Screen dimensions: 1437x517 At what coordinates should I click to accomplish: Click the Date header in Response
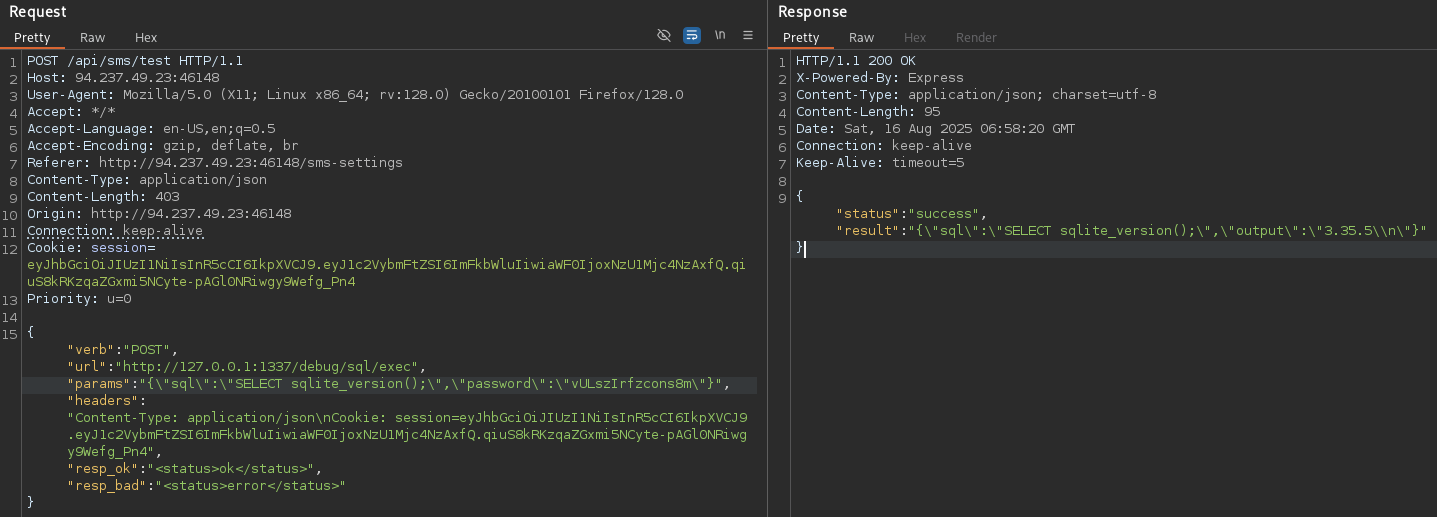pos(936,129)
